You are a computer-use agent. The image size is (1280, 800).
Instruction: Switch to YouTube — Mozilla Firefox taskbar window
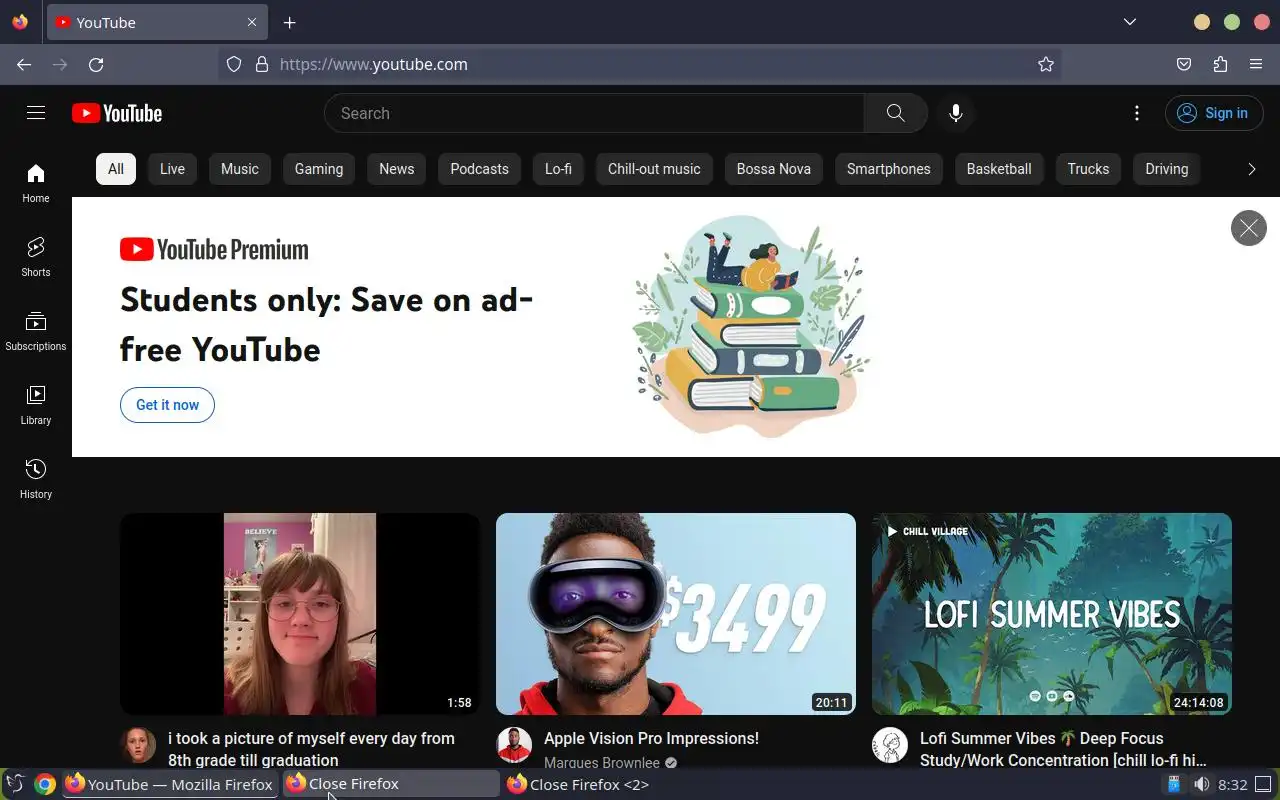point(170,784)
